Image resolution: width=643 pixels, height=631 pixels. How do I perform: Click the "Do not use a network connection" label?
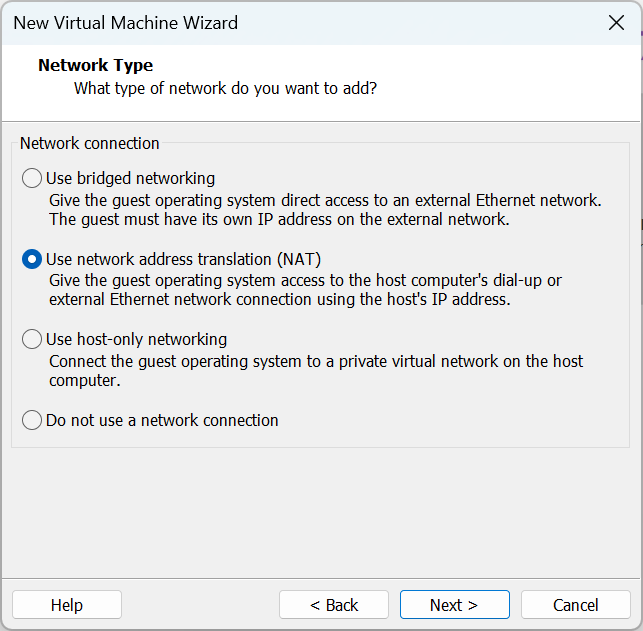[162, 421]
